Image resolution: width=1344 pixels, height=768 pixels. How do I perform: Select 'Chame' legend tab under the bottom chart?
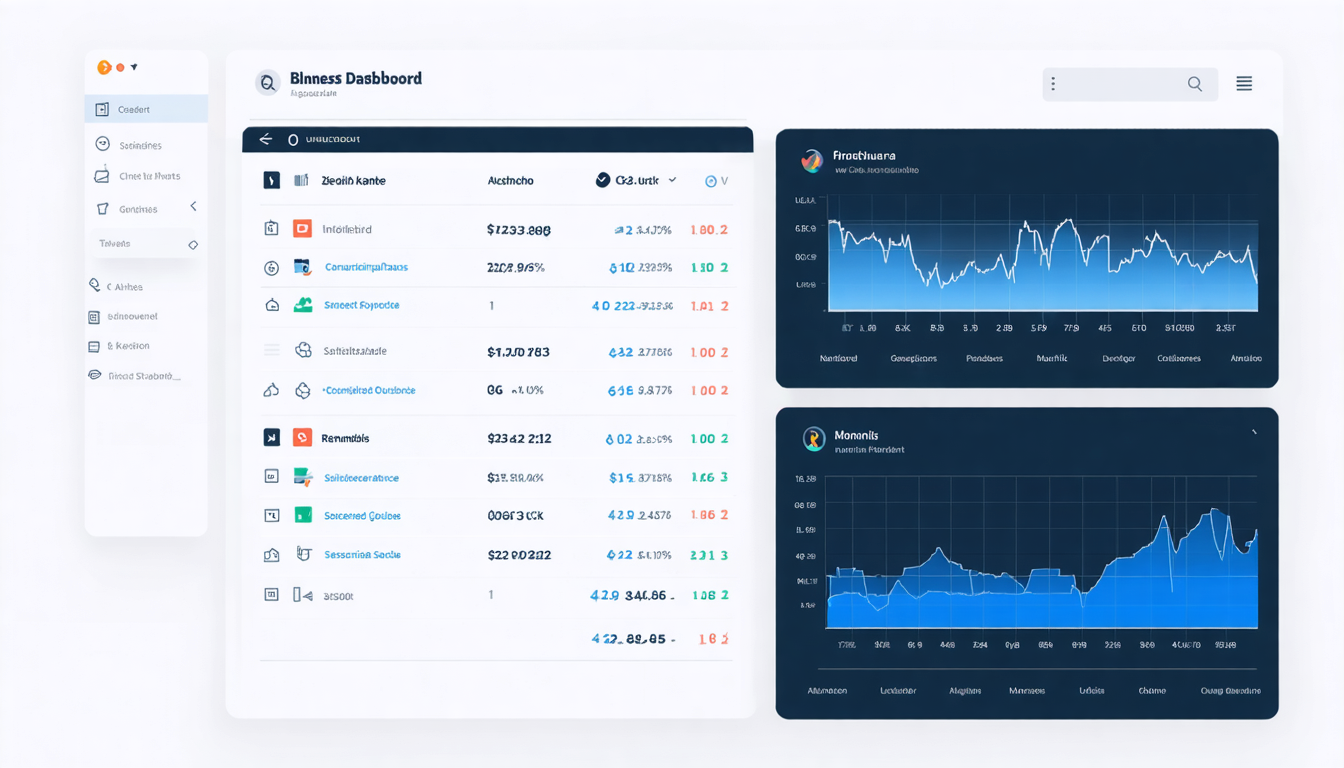[x=1152, y=690]
